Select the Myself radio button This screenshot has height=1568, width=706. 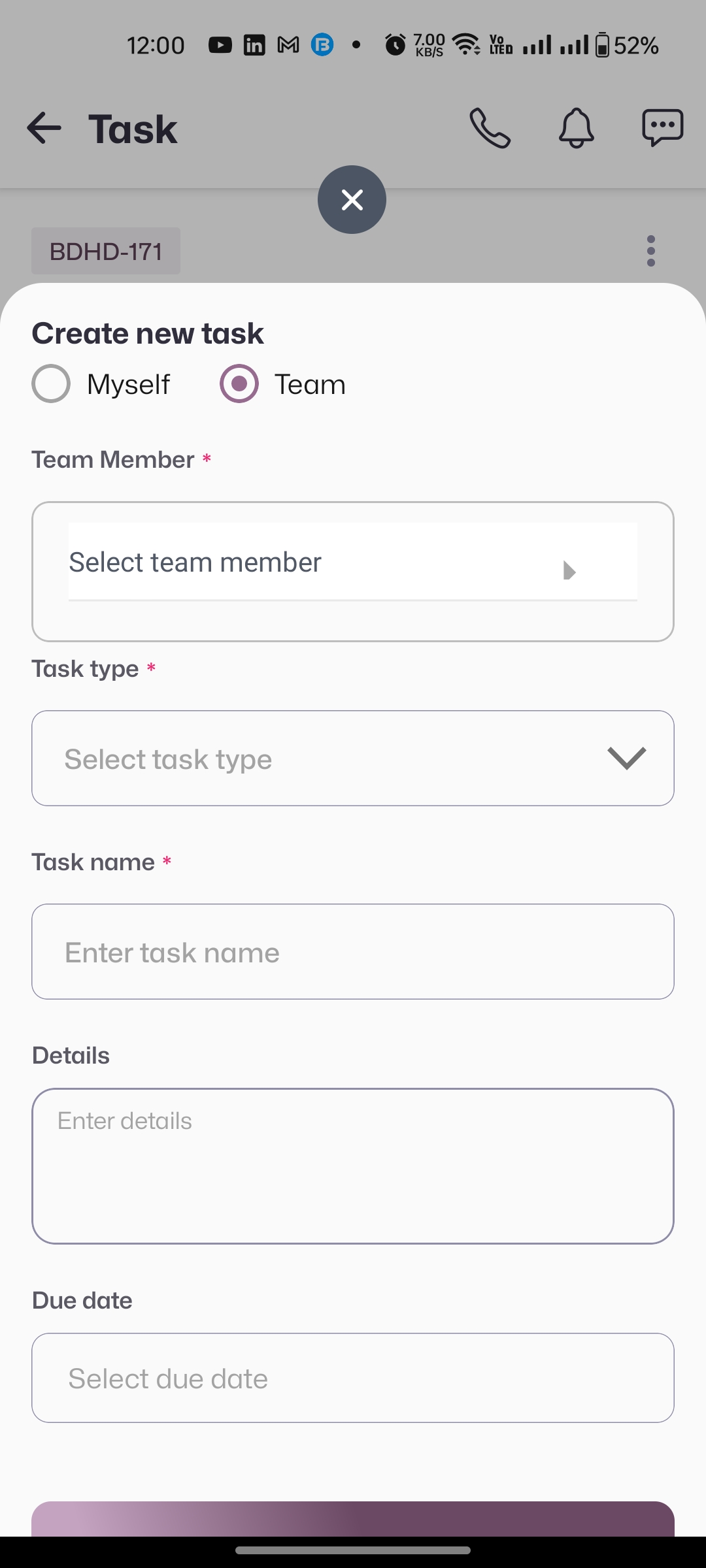tap(51, 384)
